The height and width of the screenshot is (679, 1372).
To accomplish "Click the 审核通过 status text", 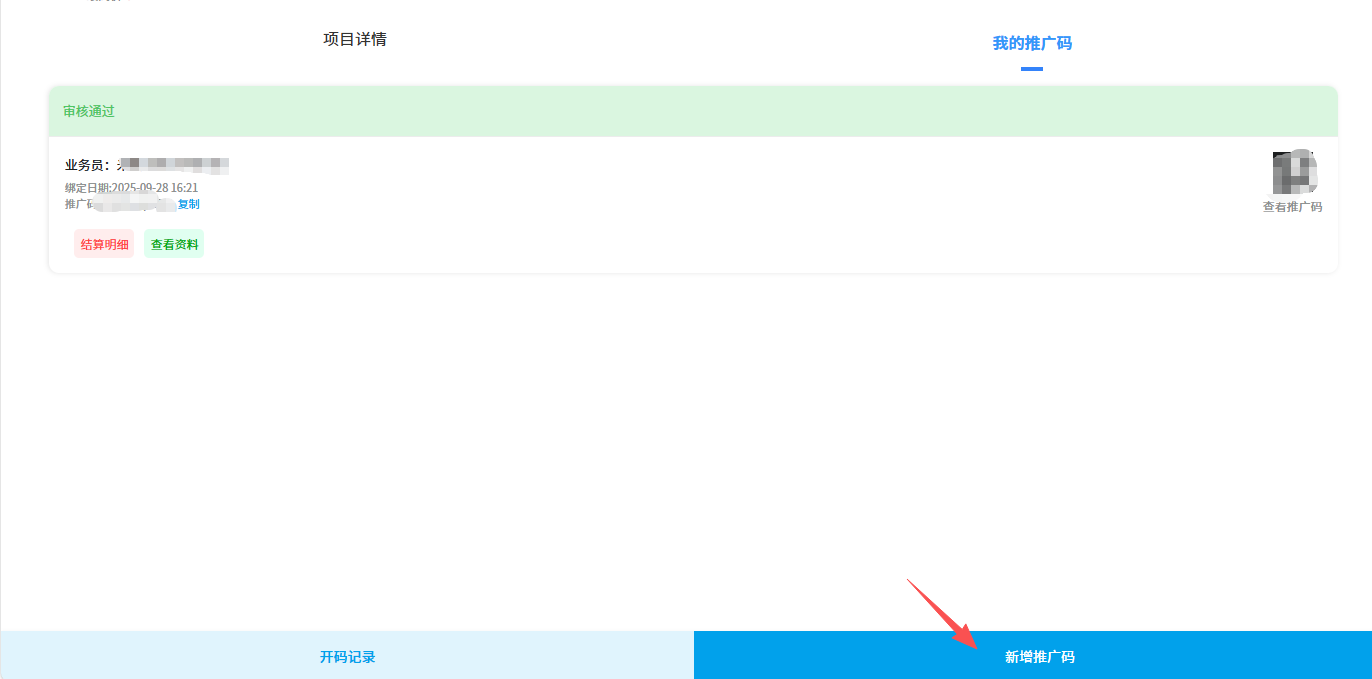I will tap(89, 111).
